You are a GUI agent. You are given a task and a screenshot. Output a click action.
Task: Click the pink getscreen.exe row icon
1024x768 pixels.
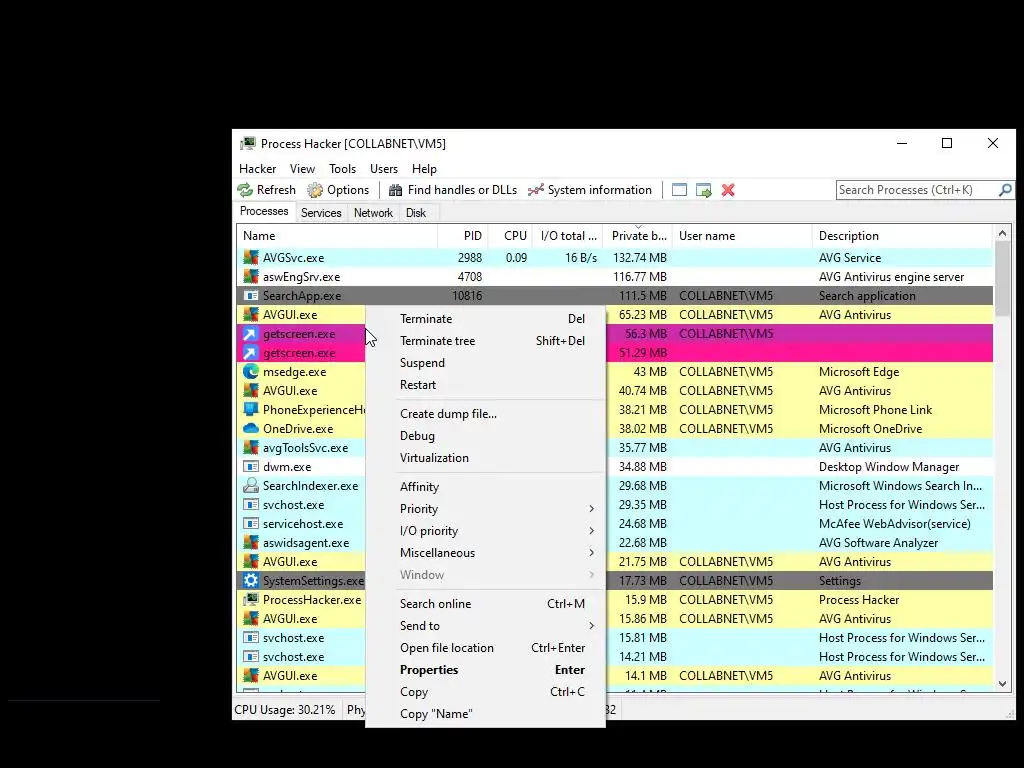click(251, 353)
